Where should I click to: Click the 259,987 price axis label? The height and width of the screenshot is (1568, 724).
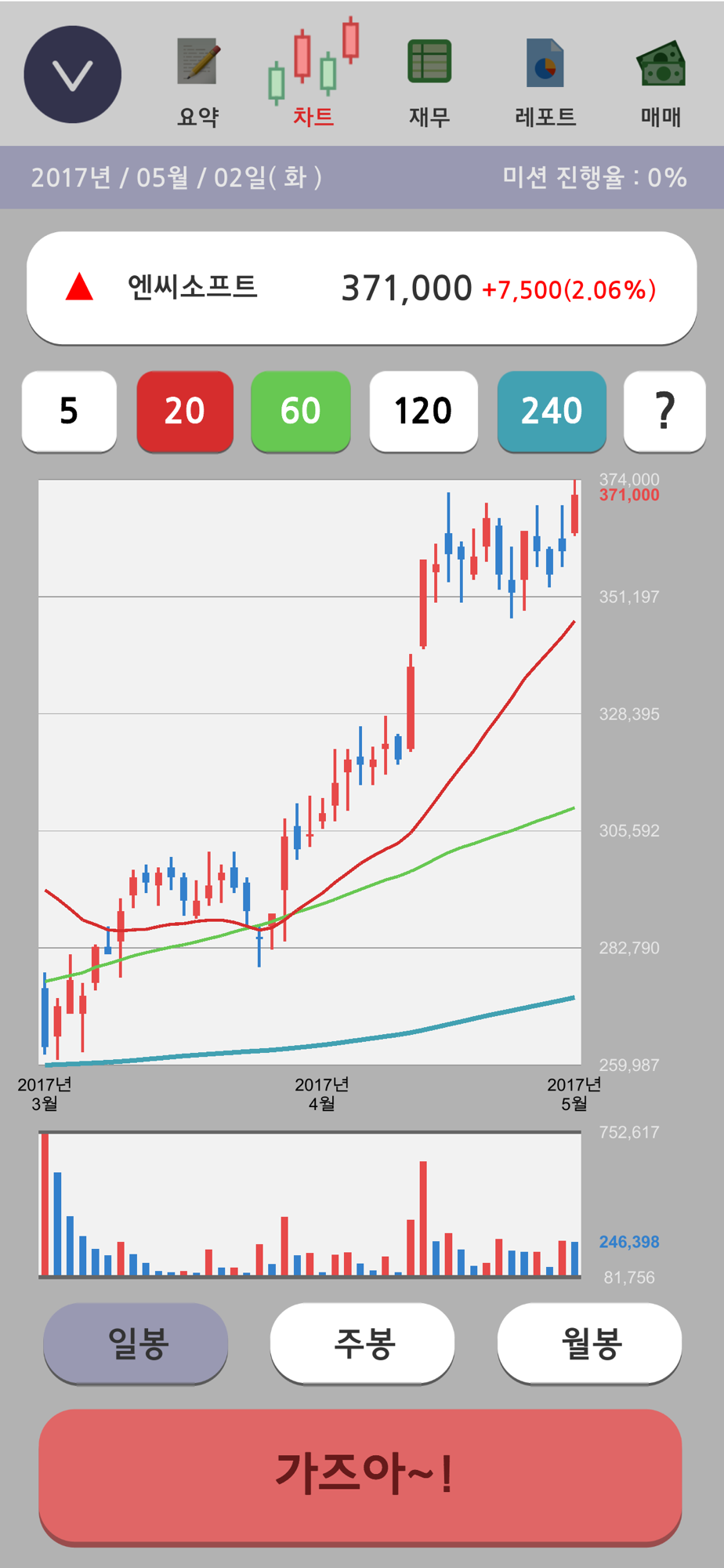[x=629, y=1065]
